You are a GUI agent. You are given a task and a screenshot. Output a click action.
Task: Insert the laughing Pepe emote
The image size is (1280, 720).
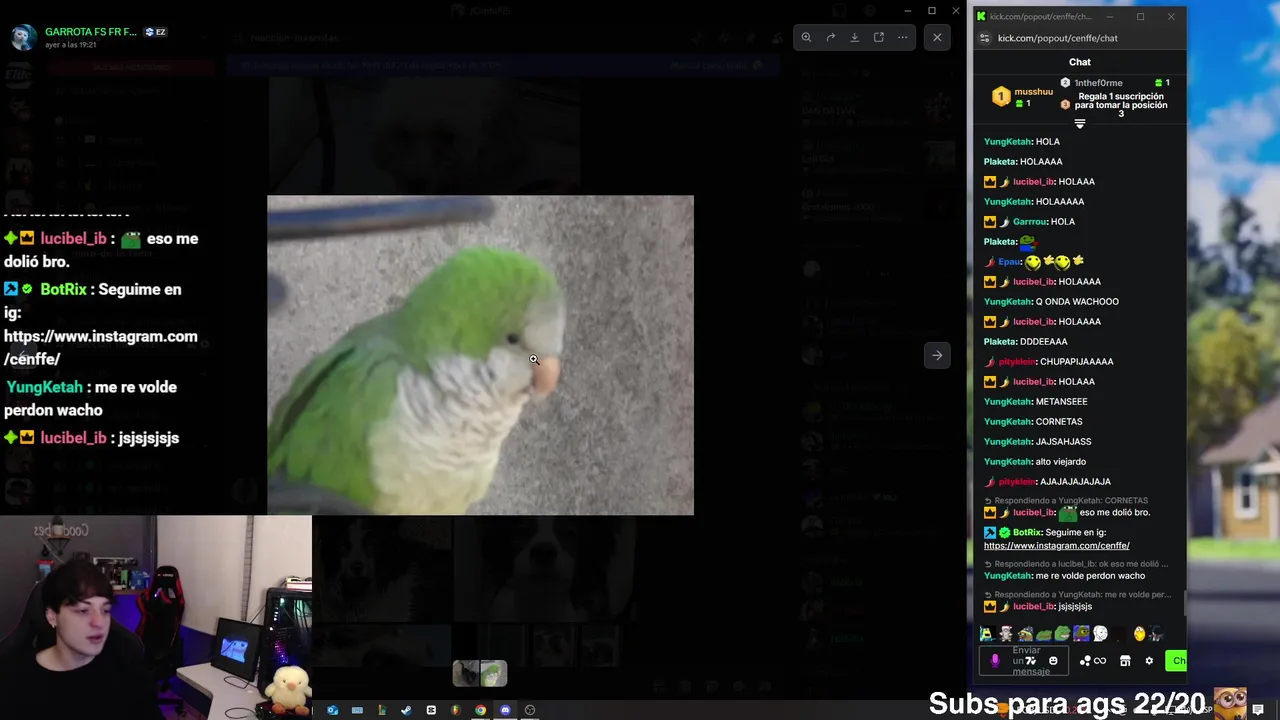(x=1062, y=633)
